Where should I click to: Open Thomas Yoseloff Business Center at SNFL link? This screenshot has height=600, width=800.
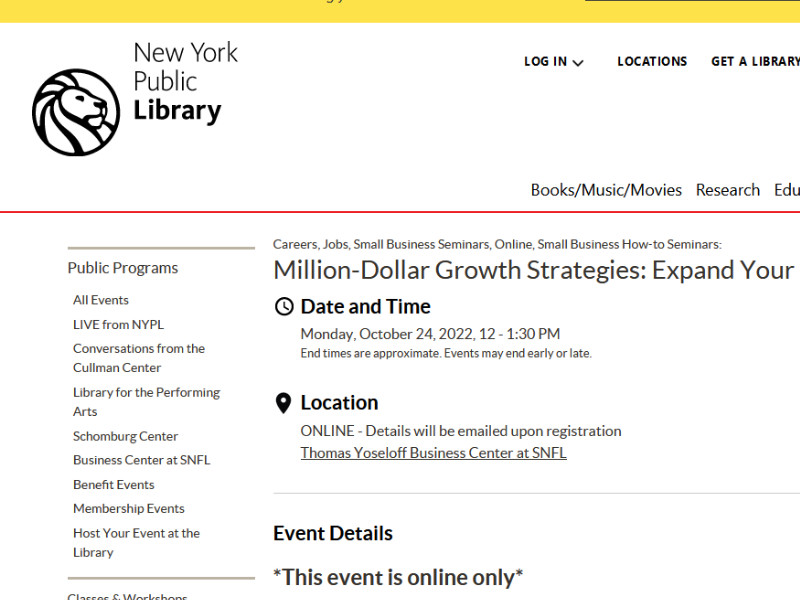[x=433, y=453]
